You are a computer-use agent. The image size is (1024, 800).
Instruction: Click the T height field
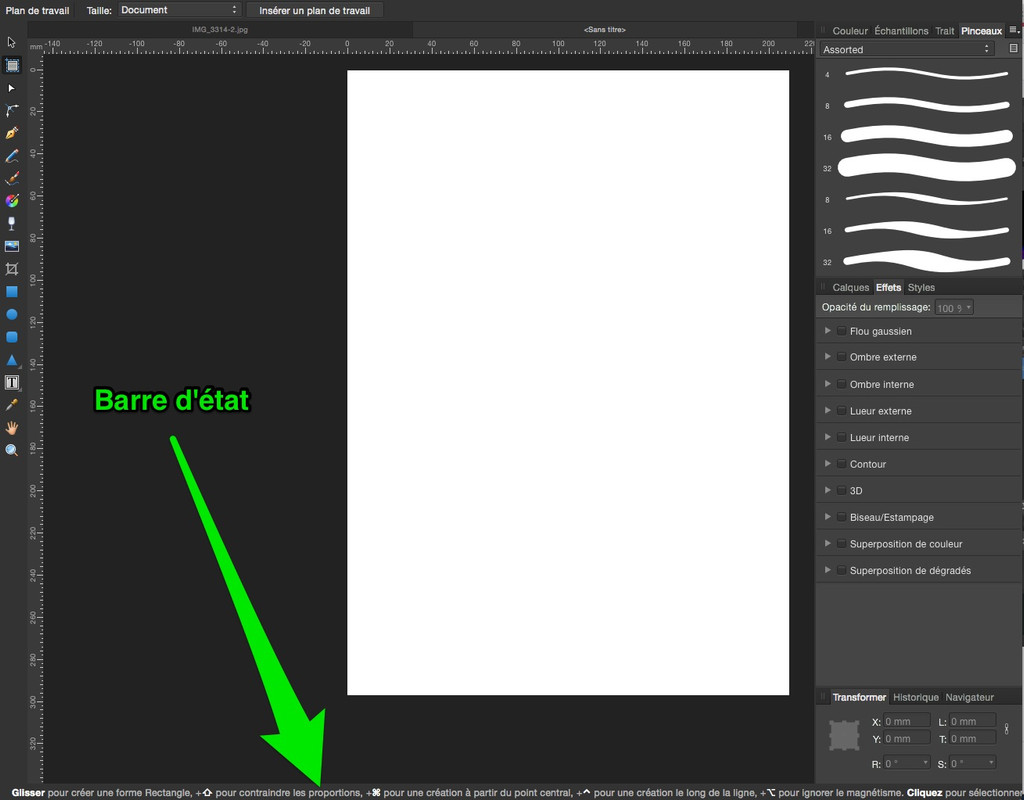[972, 738]
